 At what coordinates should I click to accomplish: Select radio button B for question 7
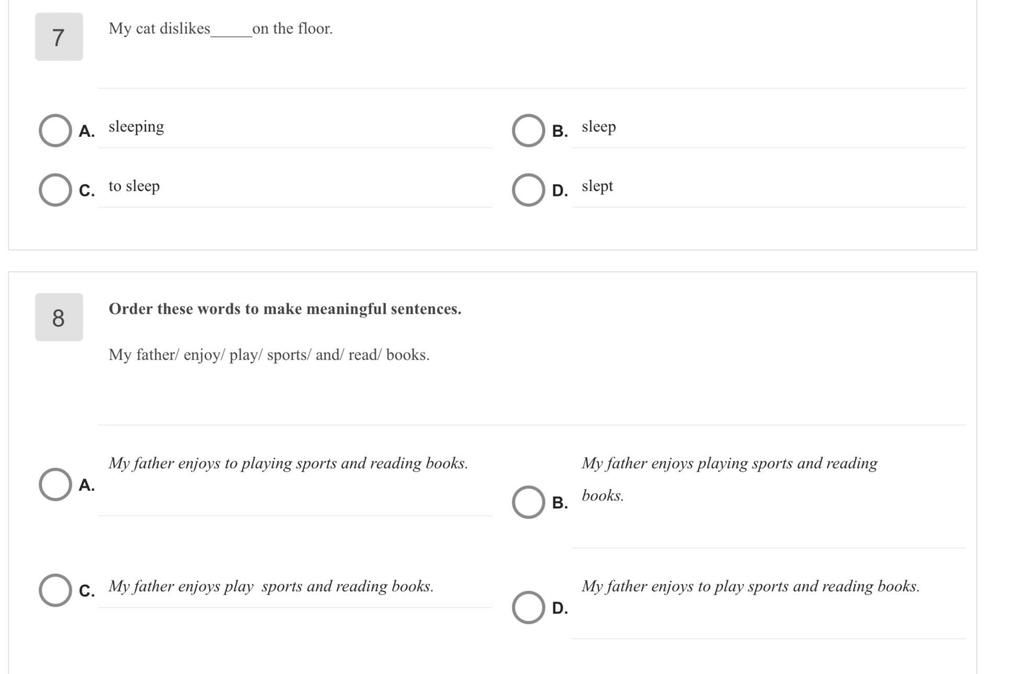click(528, 131)
